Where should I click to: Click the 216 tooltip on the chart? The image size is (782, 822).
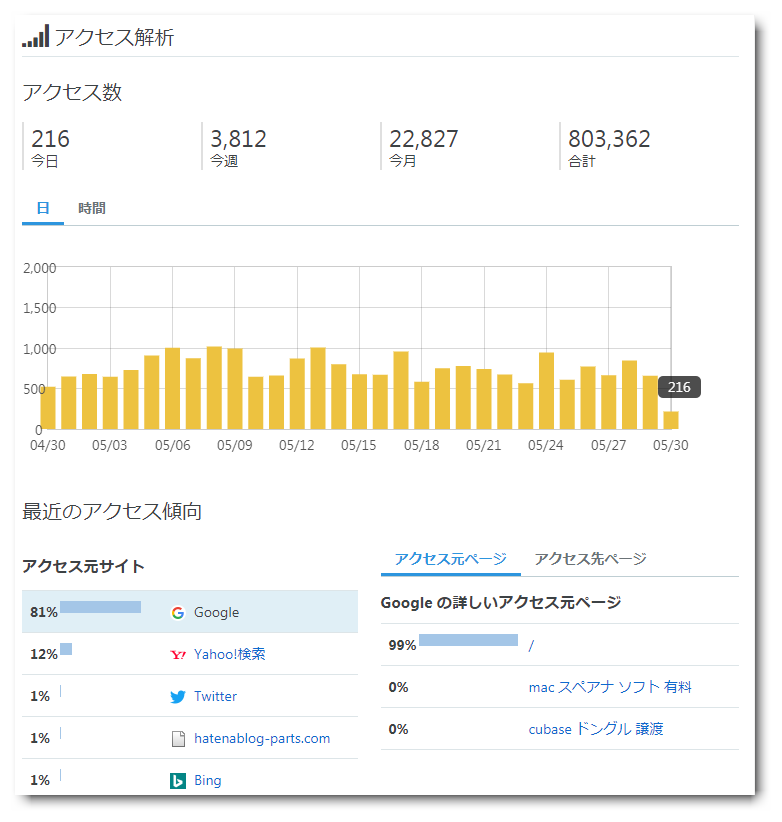click(x=679, y=387)
